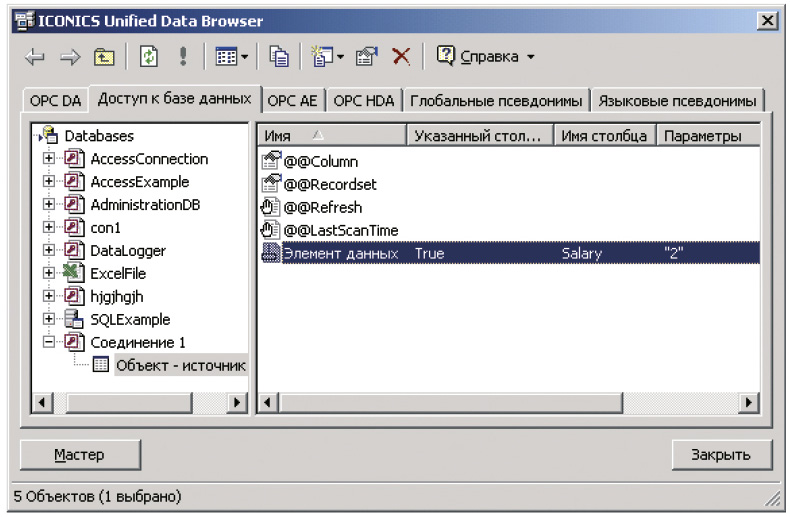Screen dimensions: 790x517
Task: Click the Указанный стол... column header
Action: click(480, 136)
